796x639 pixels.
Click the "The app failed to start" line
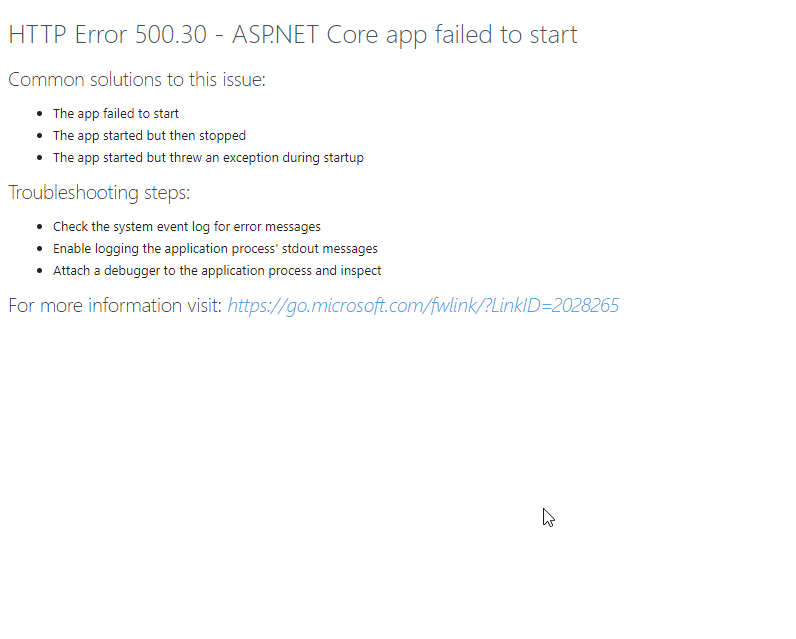[116, 114]
